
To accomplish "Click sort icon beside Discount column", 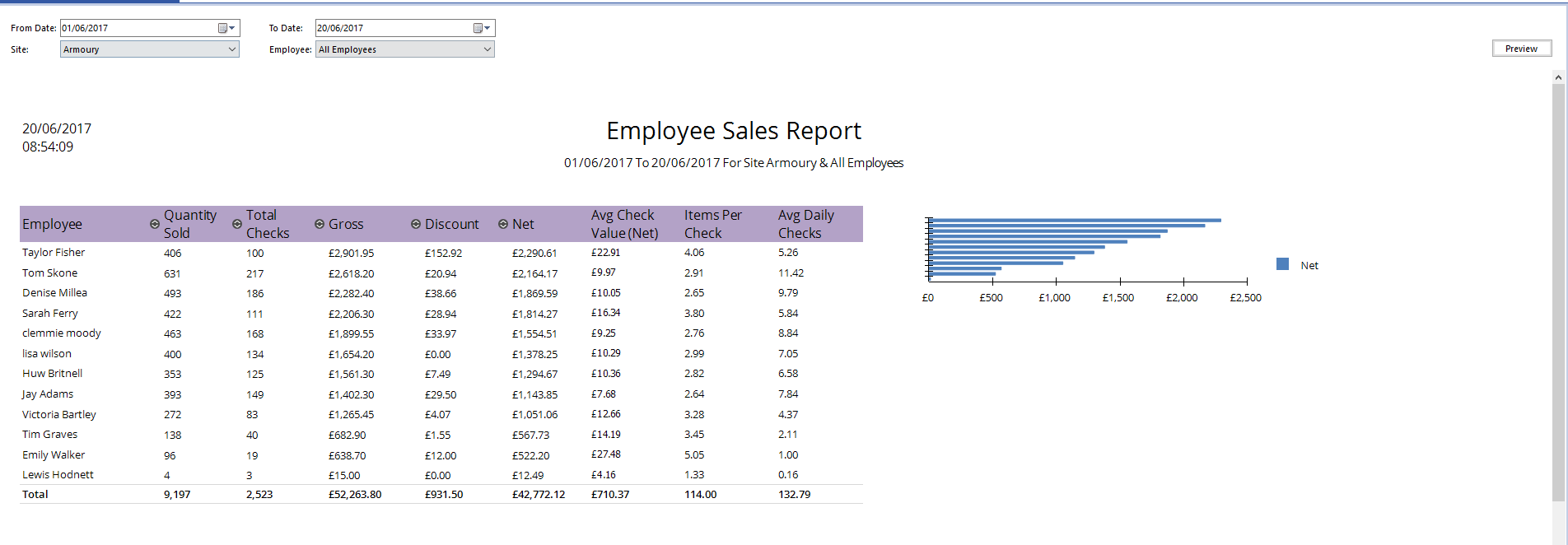I will pos(416,224).
